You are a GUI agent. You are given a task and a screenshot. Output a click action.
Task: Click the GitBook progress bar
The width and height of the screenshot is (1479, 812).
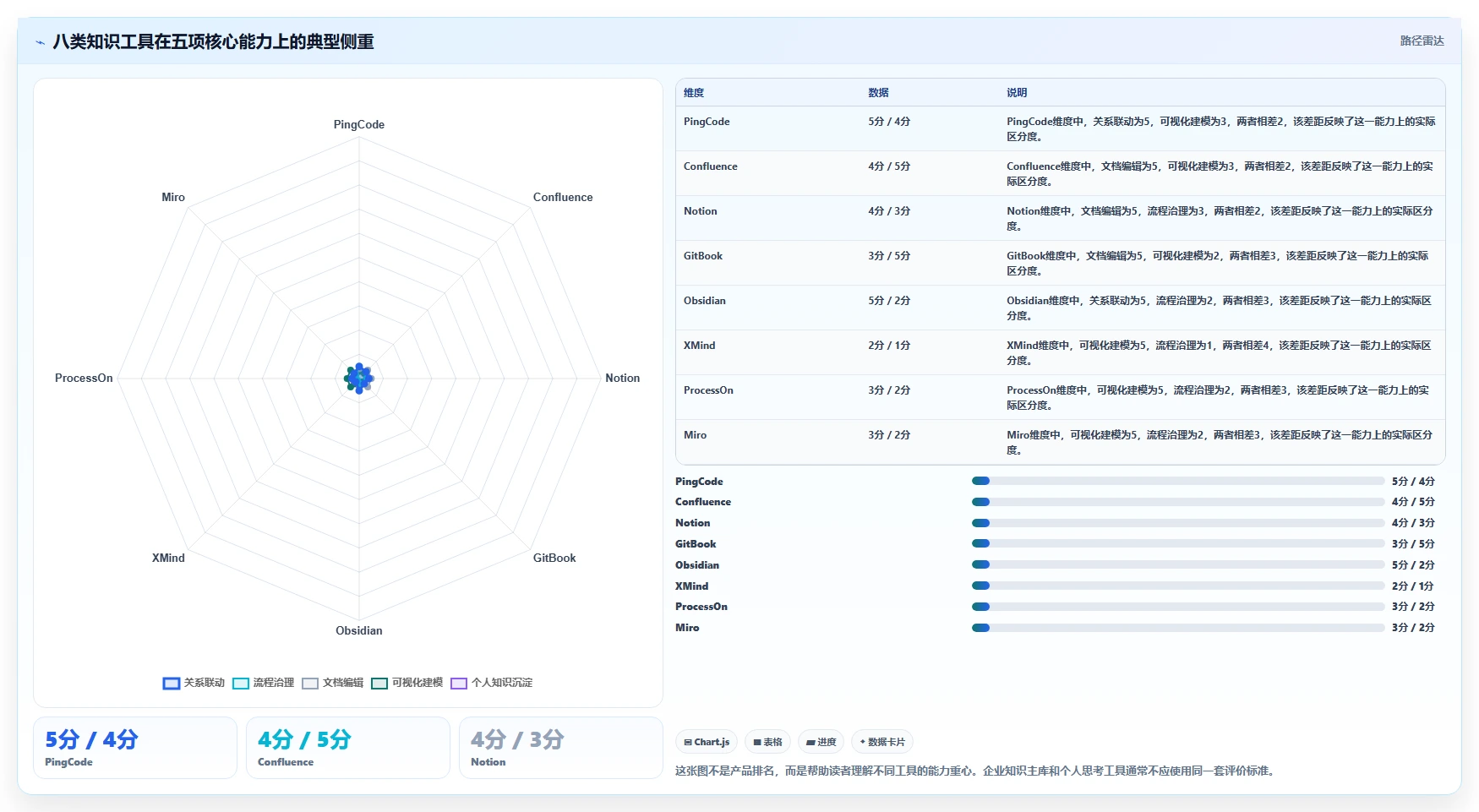(x=1178, y=543)
